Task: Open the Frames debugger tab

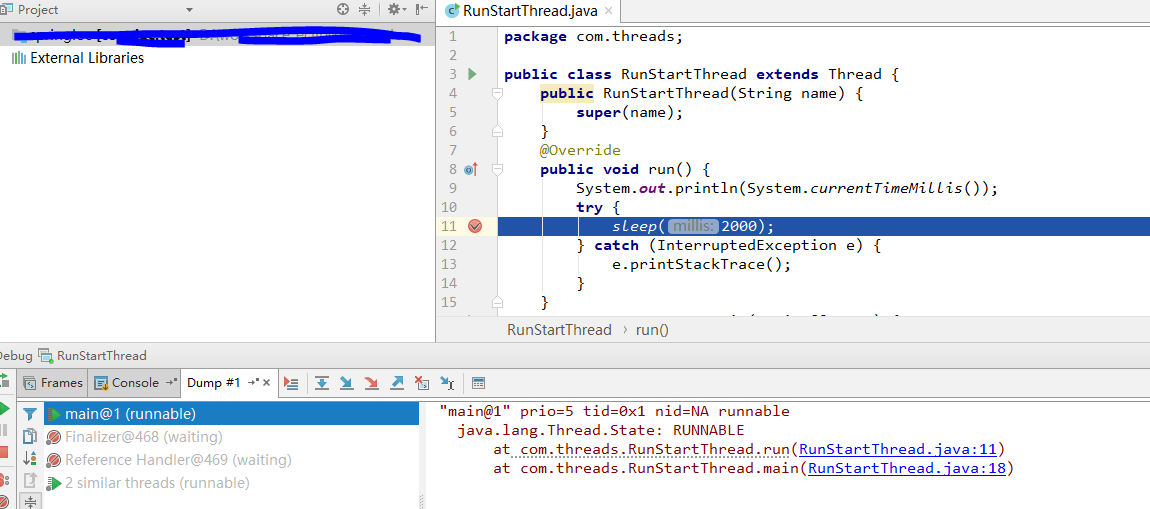Action: pos(54,383)
